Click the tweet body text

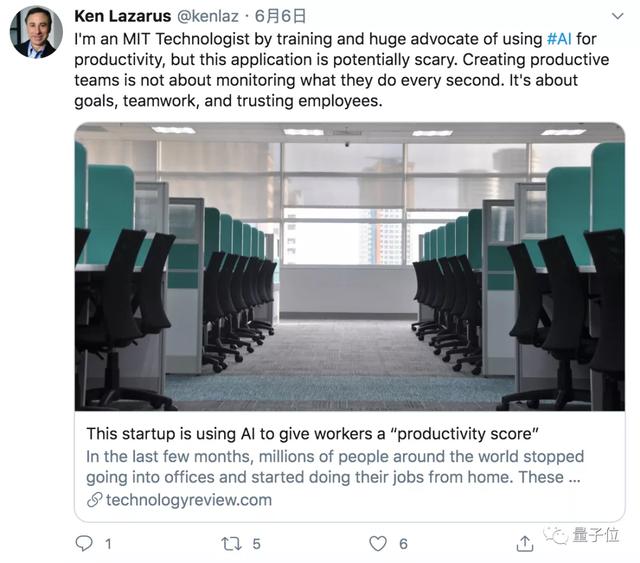pos(342,70)
